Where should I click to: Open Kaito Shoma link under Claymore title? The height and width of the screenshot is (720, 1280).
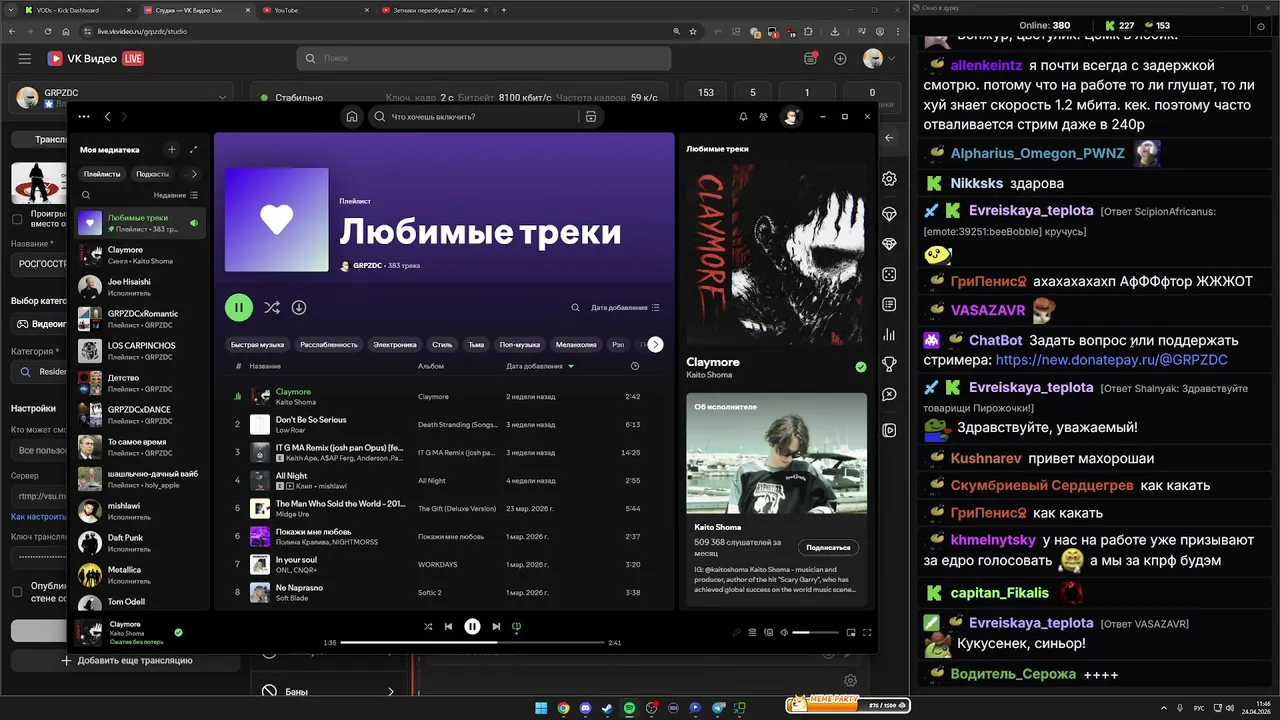point(709,375)
